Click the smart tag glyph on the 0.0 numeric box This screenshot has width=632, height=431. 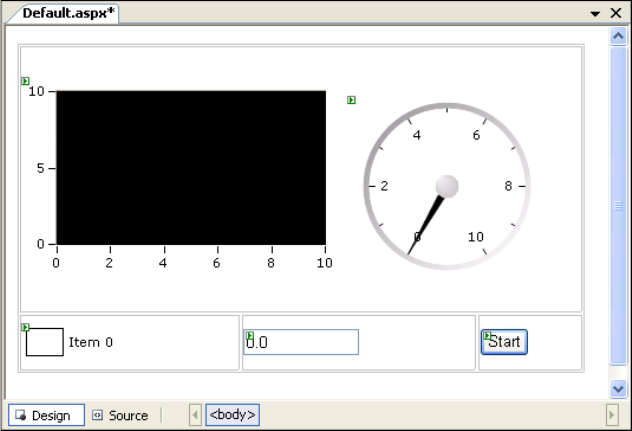click(x=250, y=335)
